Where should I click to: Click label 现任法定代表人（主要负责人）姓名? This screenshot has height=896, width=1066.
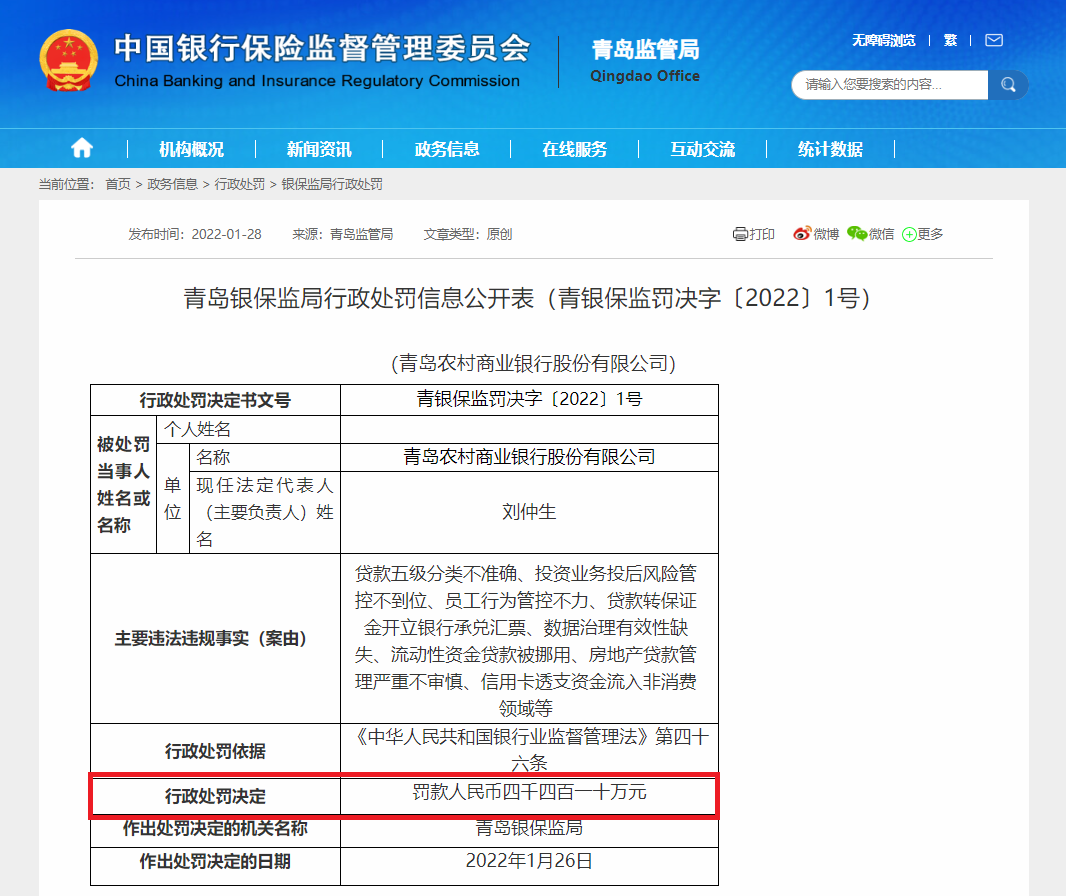(x=264, y=512)
